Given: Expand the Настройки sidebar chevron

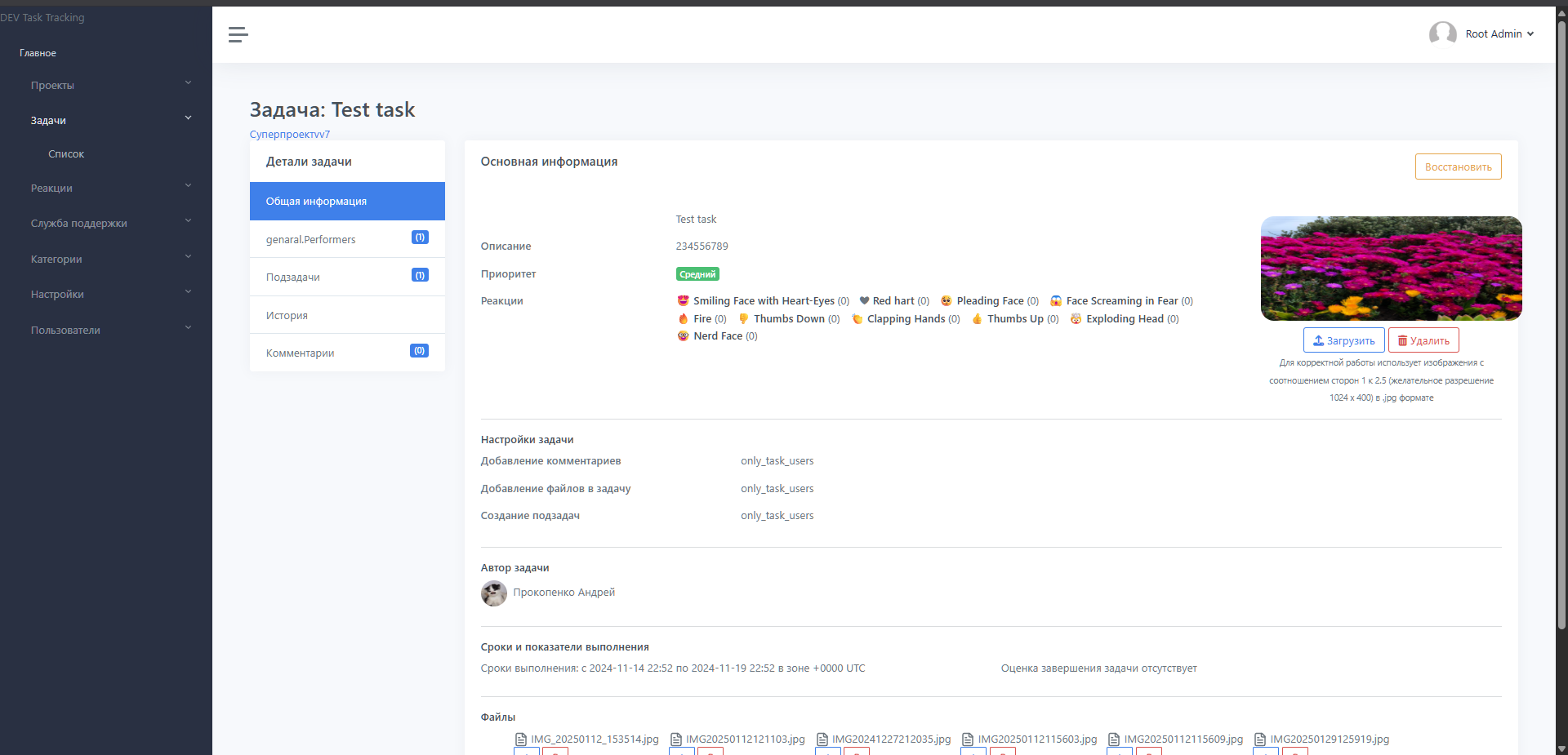Looking at the screenshot, I should click(x=189, y=291).
